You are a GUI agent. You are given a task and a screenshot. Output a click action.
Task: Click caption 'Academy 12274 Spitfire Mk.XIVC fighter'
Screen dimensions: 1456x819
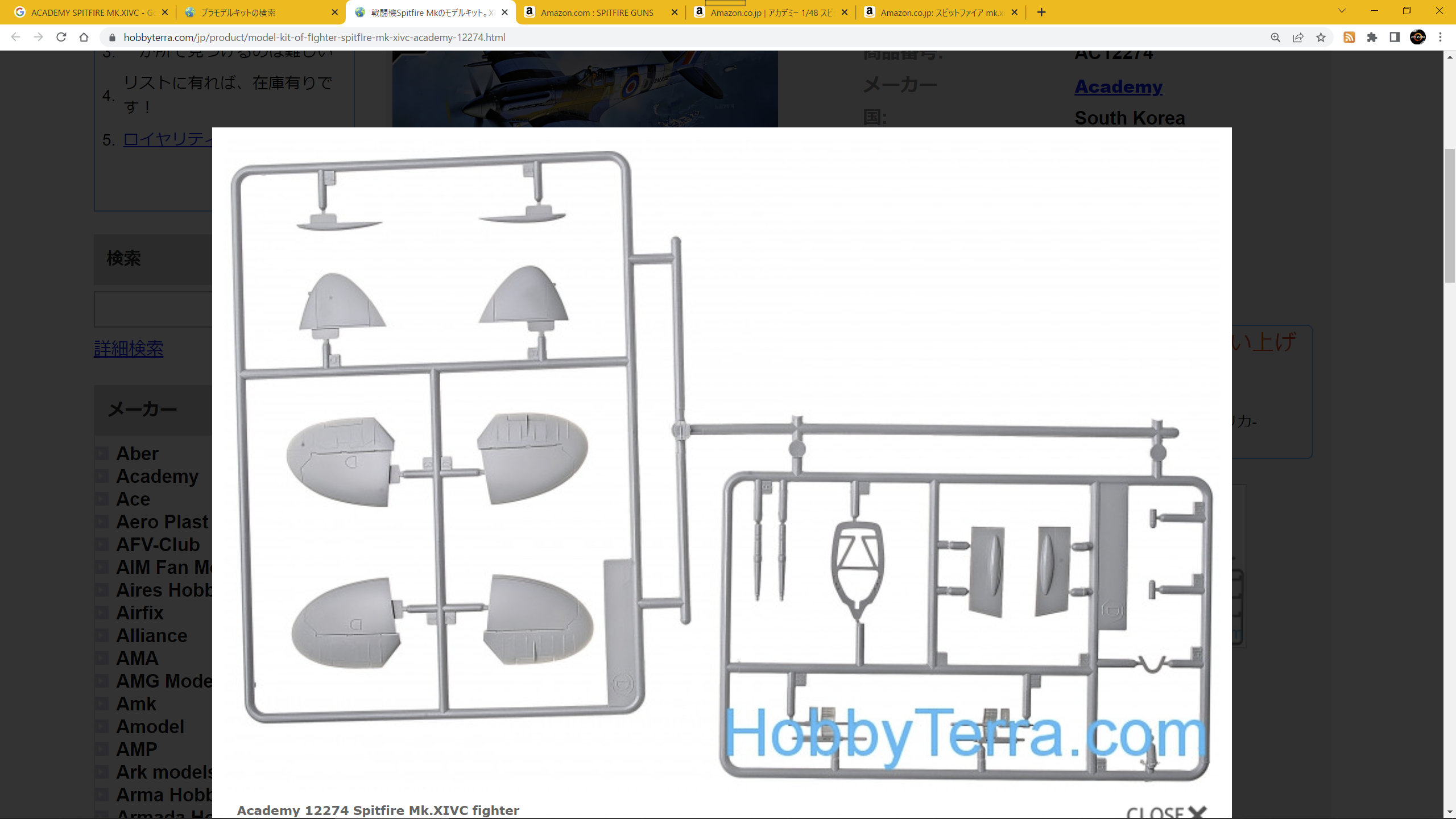coord(378,810)
